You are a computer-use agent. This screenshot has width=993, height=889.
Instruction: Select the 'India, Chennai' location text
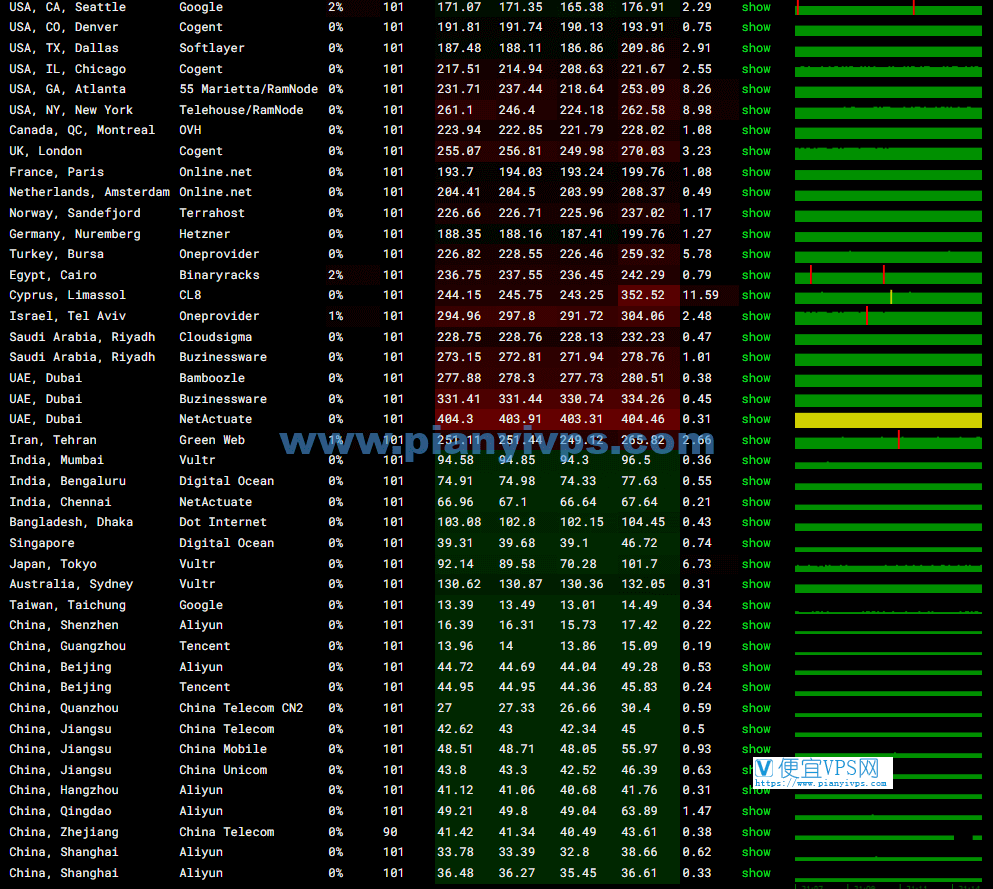point(60,502)
